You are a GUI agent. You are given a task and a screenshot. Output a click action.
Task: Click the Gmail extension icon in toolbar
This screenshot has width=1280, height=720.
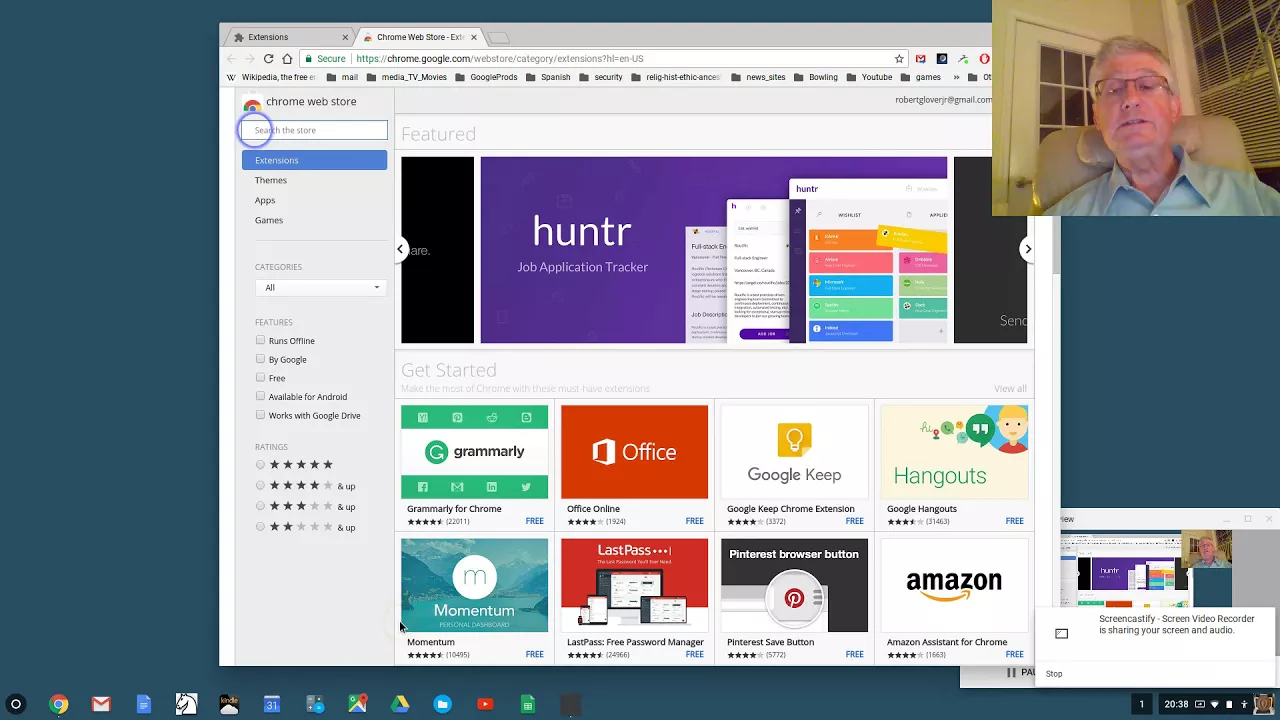pyautogui.click(x=921, y=58)
